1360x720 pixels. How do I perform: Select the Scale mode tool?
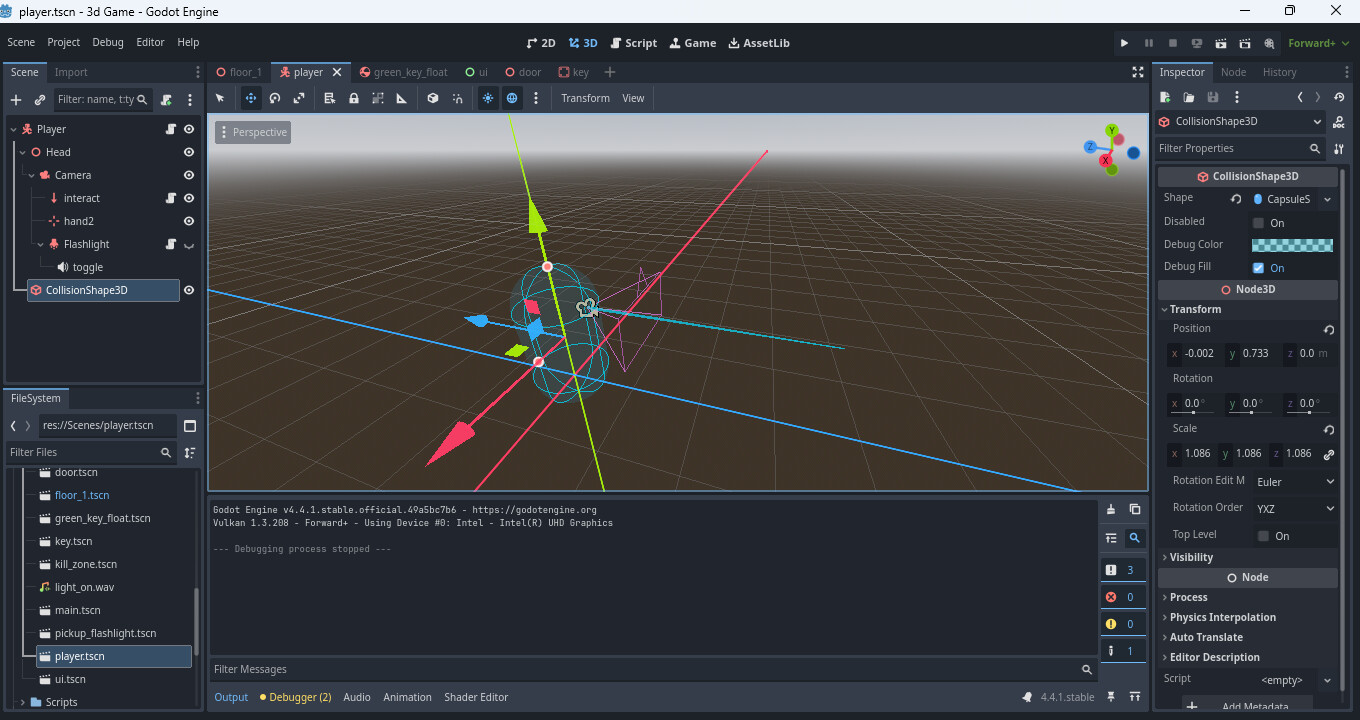[x=299, y=98]
